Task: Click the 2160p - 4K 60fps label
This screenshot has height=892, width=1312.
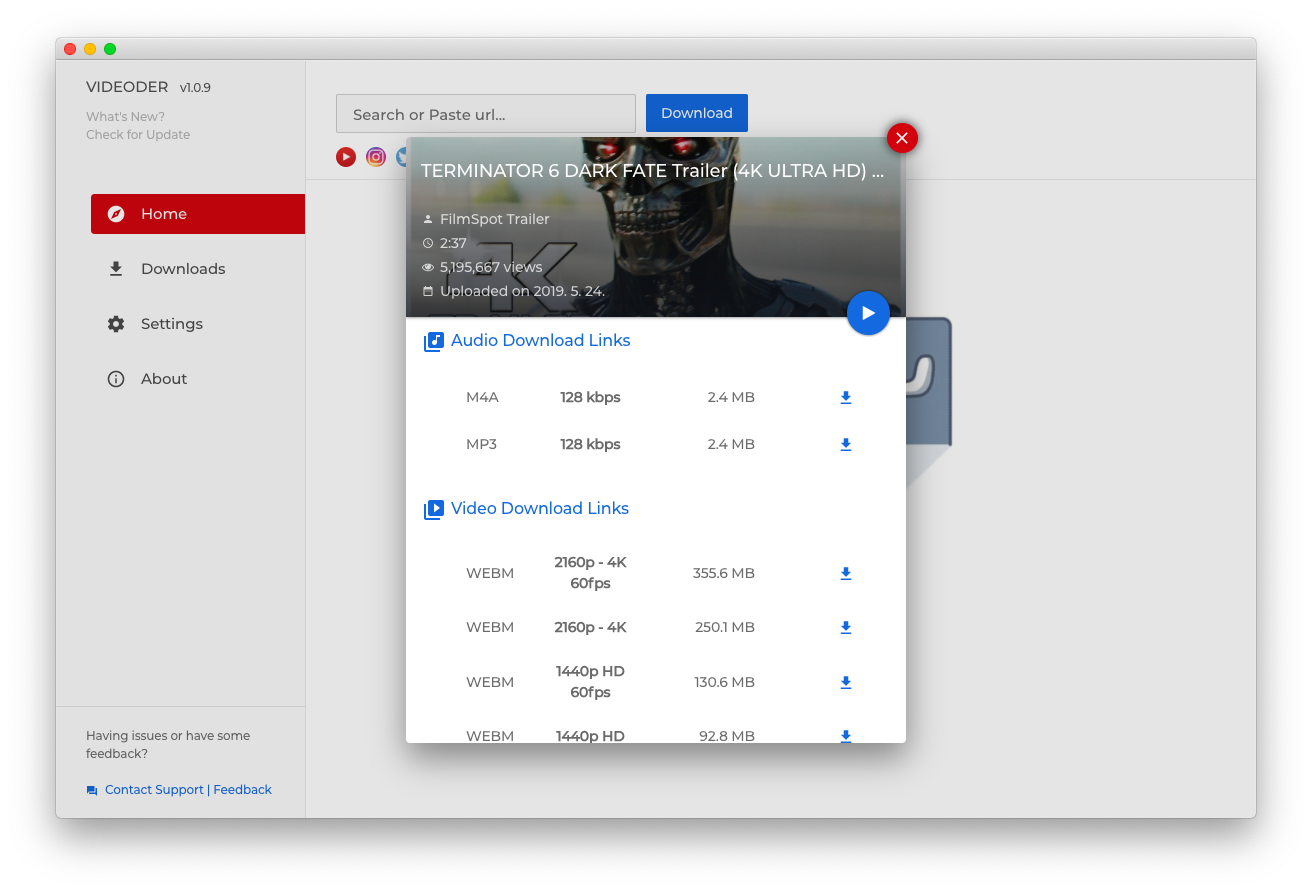Action: (590, 573)
